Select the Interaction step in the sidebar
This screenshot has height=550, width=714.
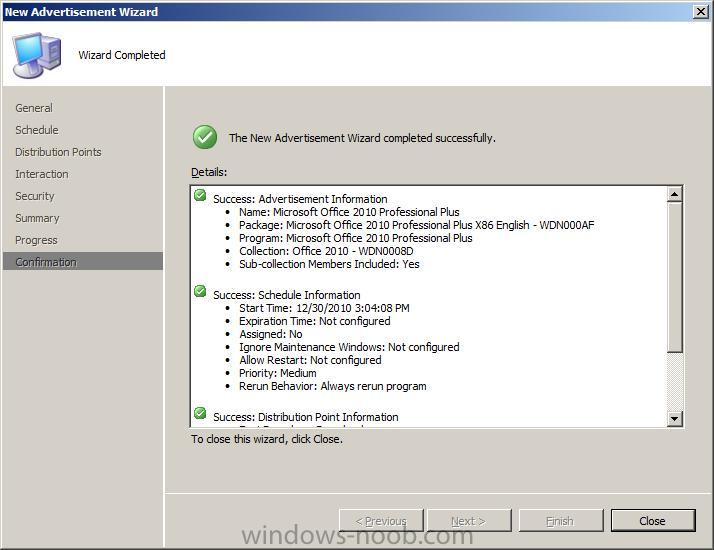pos(42,174)
